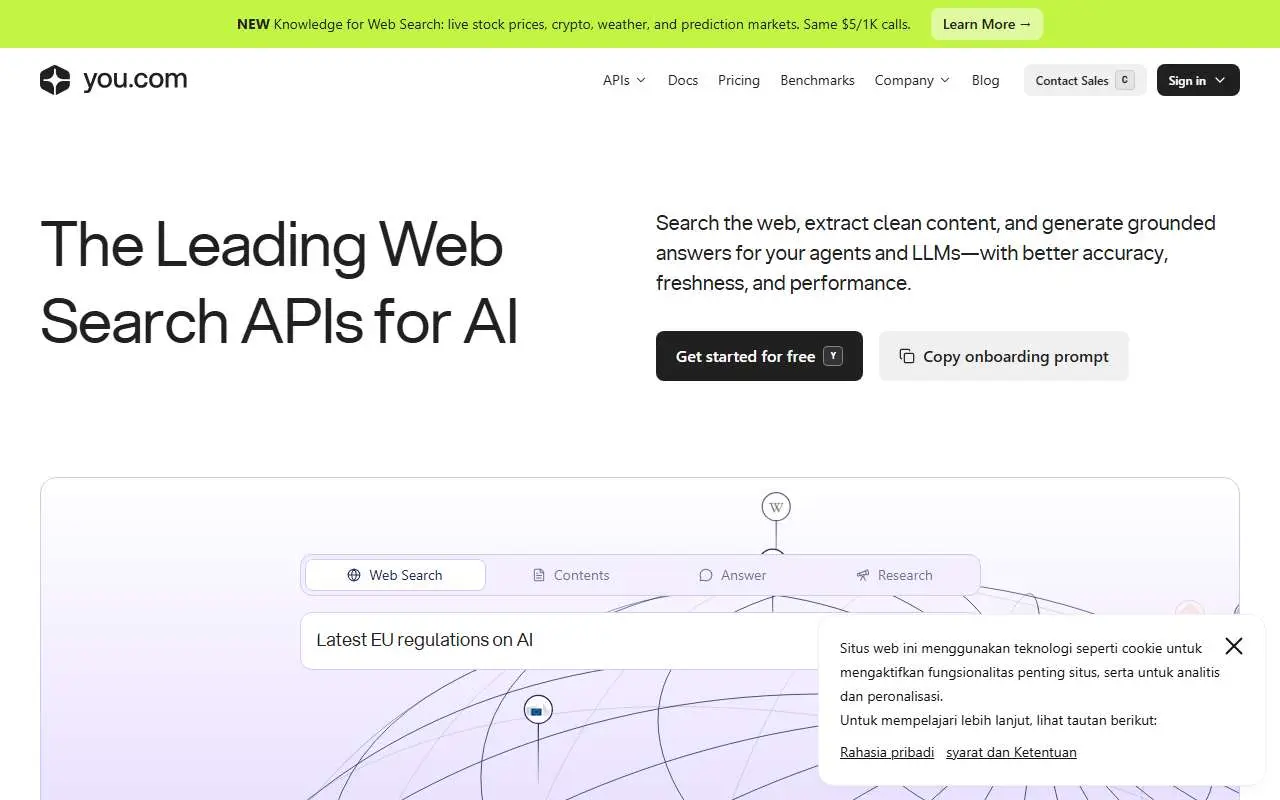Visit the Blog link
1280x800 pixels.
click(985, 80)
